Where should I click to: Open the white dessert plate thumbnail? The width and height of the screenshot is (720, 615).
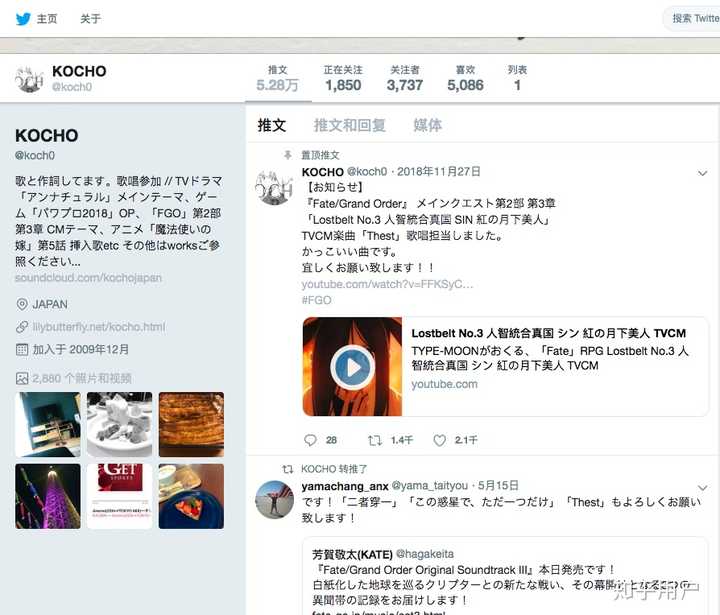(119, 424)
